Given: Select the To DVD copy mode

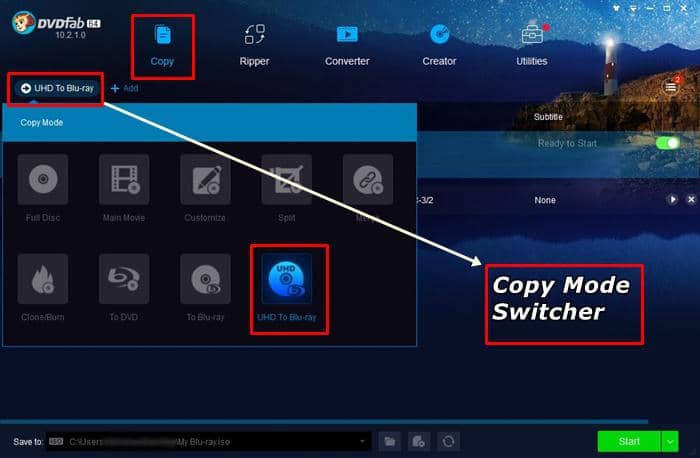Looking at the screenshot, I should [x=124, y=288].
